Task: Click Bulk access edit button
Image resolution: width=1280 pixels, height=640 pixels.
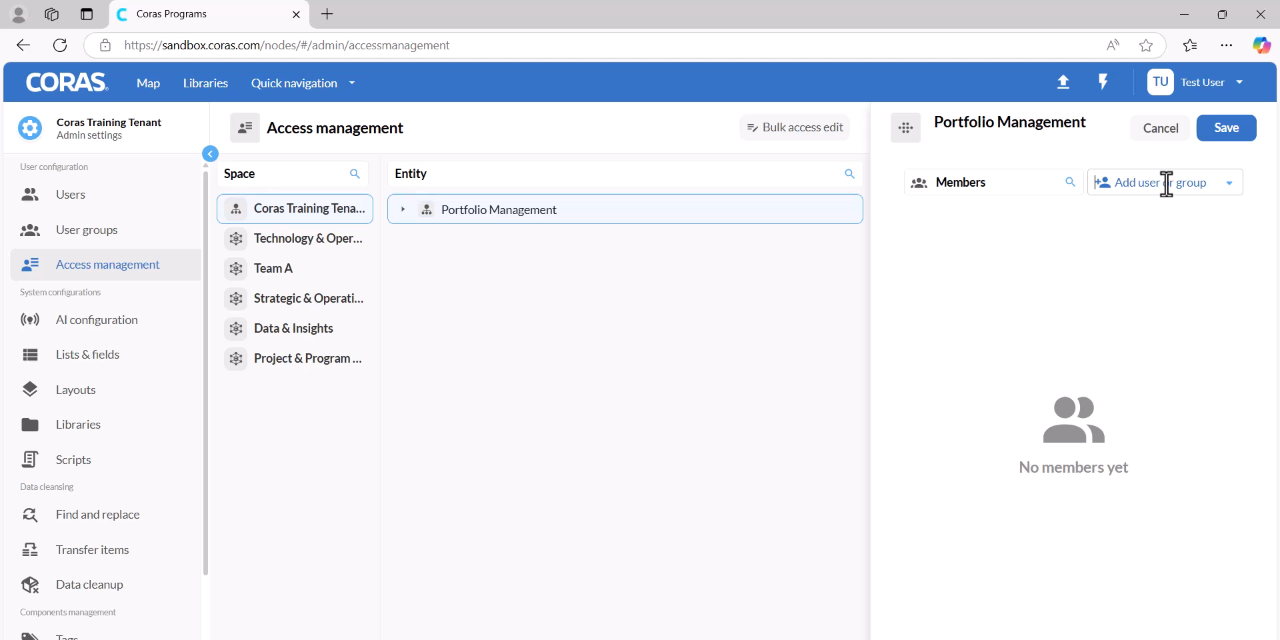Action: 795,128
